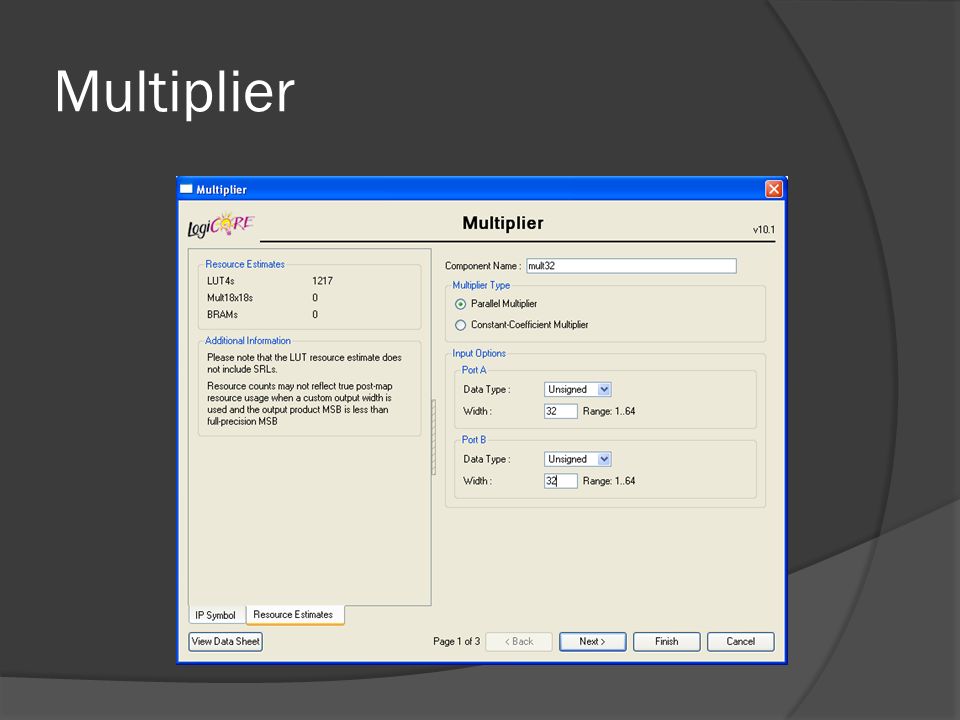Click the Port A Width input field
This screenshot has width=960, height=720.
(x=560, y=411)
